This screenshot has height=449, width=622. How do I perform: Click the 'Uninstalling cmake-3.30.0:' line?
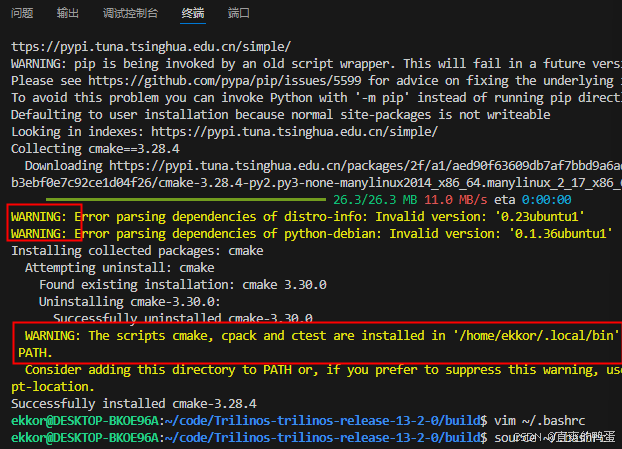pyautogui.click(x=129, y=302)
